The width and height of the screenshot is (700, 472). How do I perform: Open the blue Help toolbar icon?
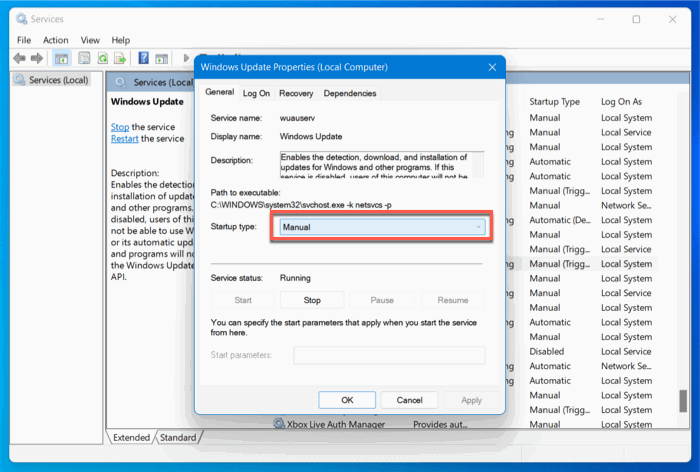tap(143, 58)
